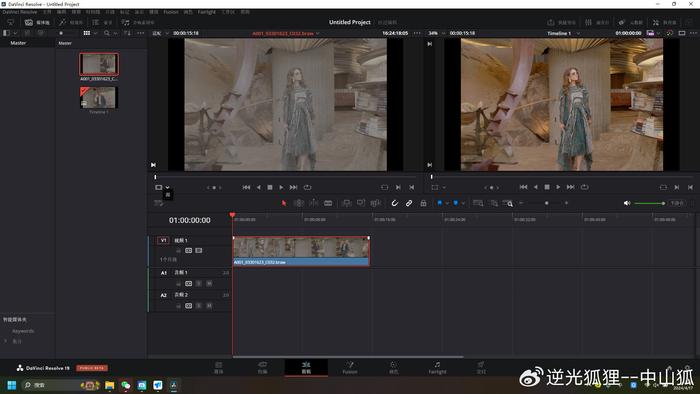Mark In point in source viewer
This screenshot has height=394, width=700.
tap(398, 187)
